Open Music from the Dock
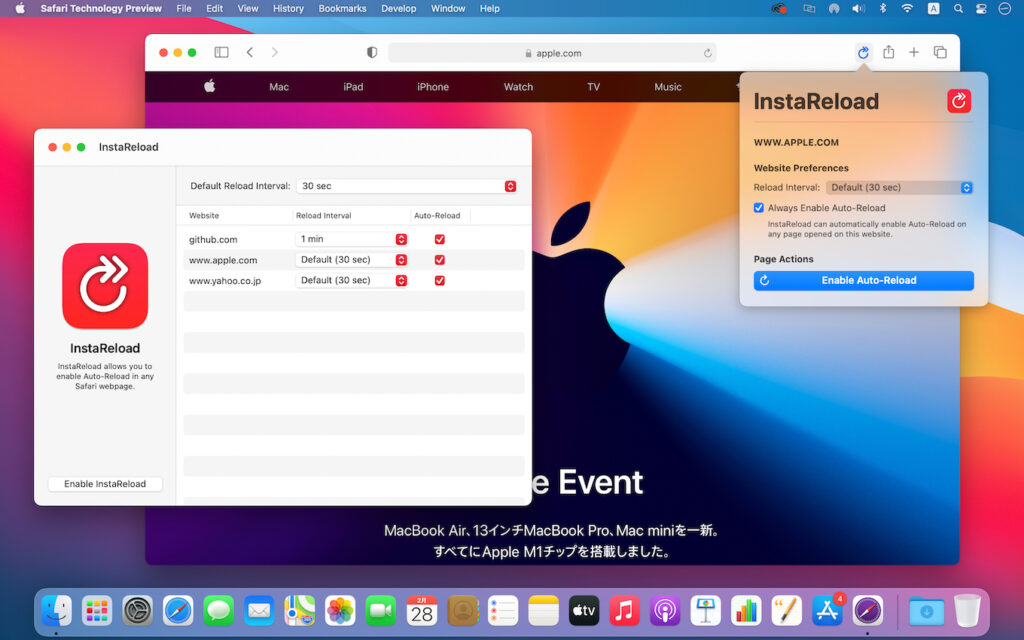1024x640 pixels. [624, 610]
